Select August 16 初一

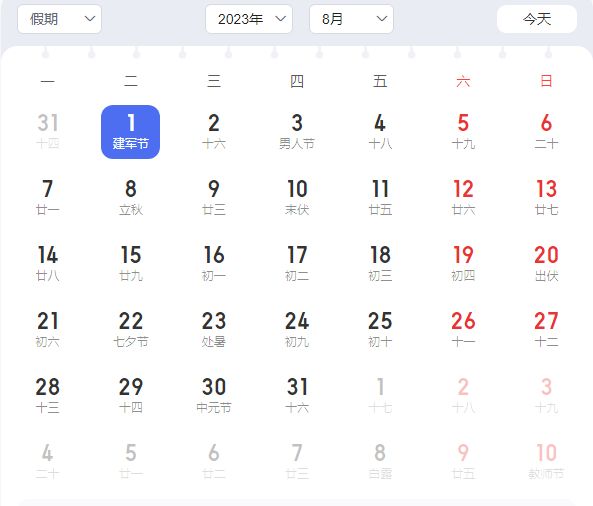(214, 264)
